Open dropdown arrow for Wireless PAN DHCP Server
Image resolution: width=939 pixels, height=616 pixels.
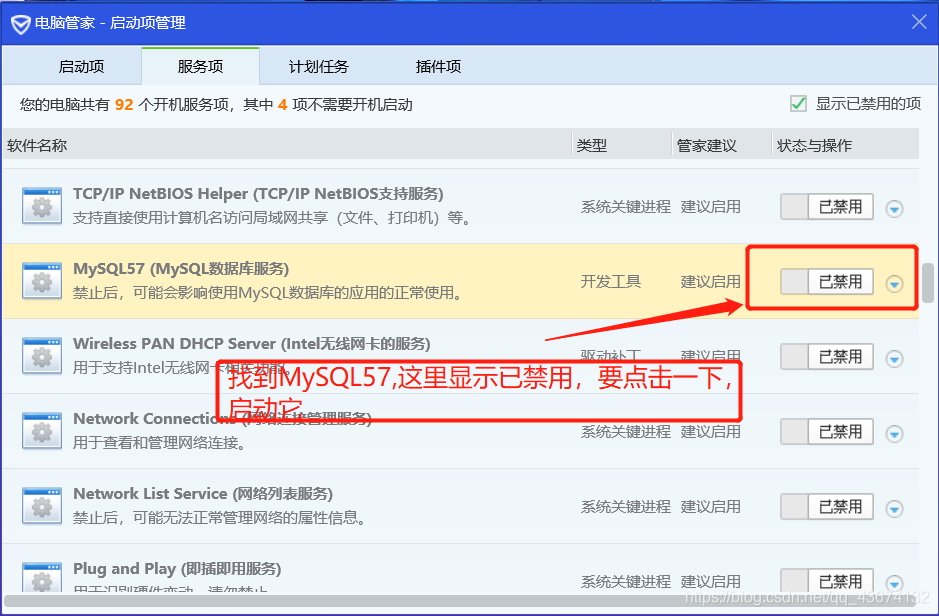[895, 359]
